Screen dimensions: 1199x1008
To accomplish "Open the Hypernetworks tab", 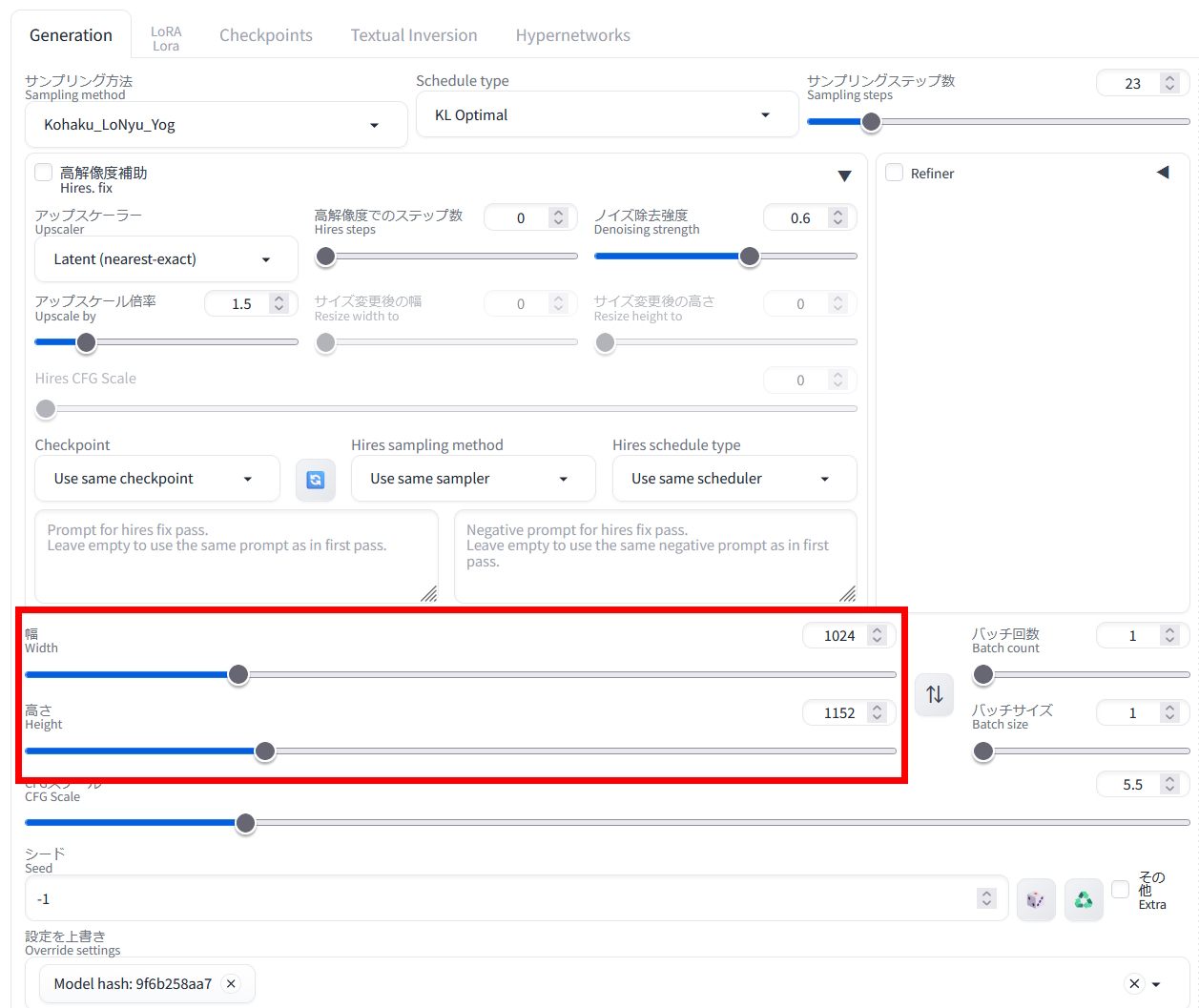I will [x=572, y=35].
